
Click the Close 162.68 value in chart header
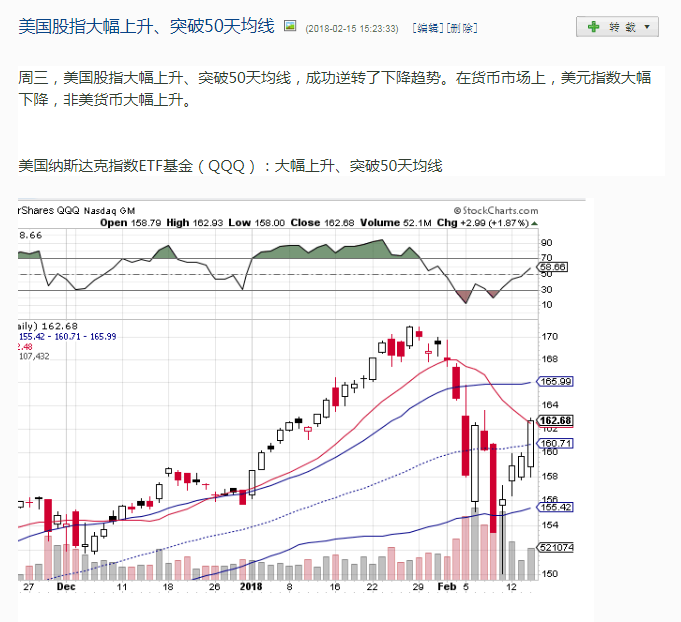click(322, 223)
